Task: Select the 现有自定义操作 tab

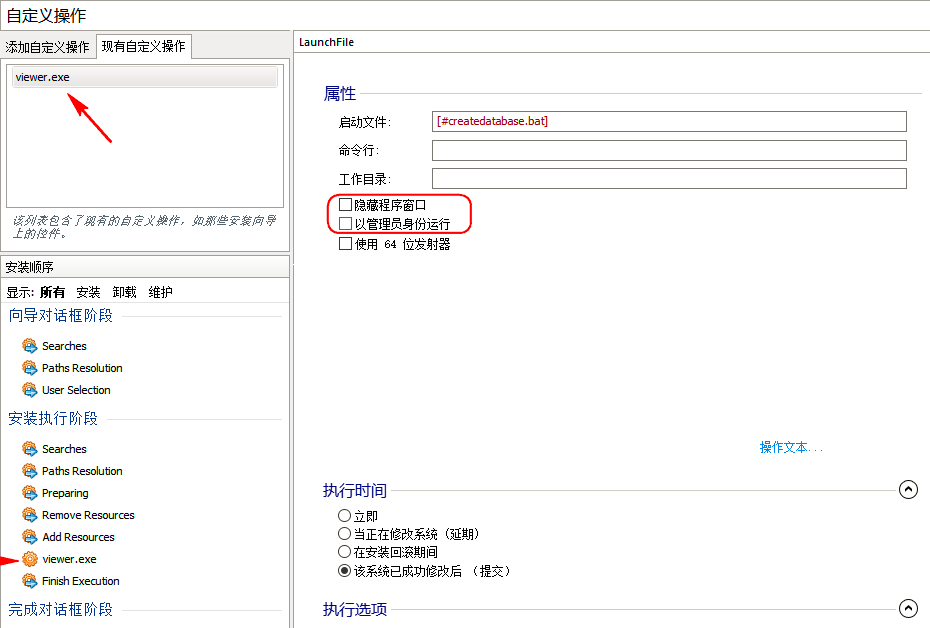Action: click(x=143, y=46)
